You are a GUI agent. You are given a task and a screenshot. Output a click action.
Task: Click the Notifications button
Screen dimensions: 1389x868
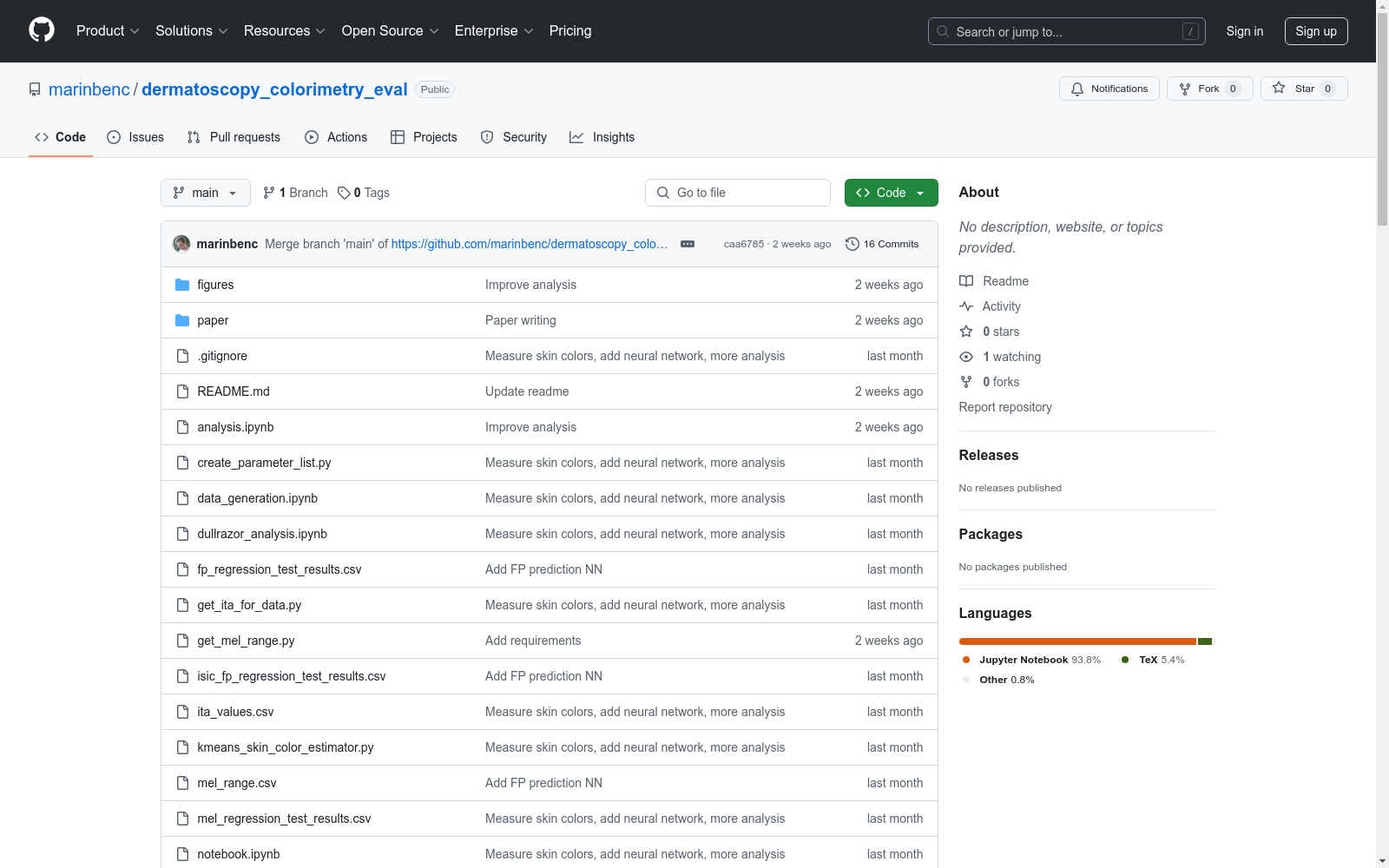point(1109,89)
